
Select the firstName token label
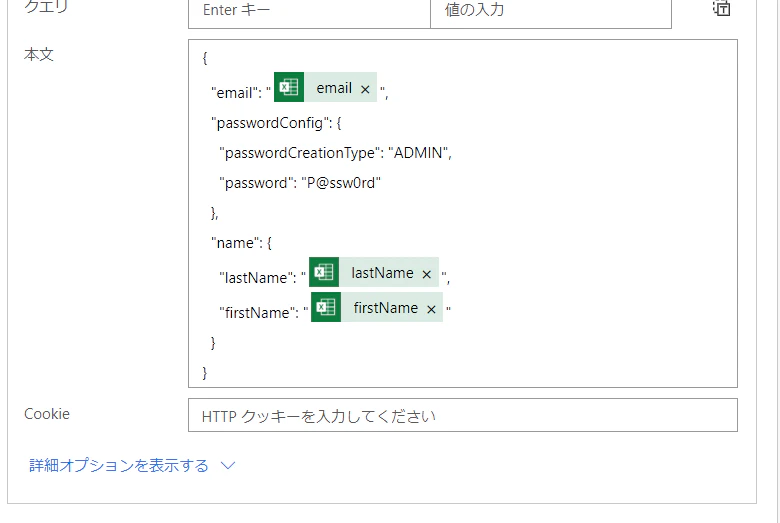coord(386,308)
